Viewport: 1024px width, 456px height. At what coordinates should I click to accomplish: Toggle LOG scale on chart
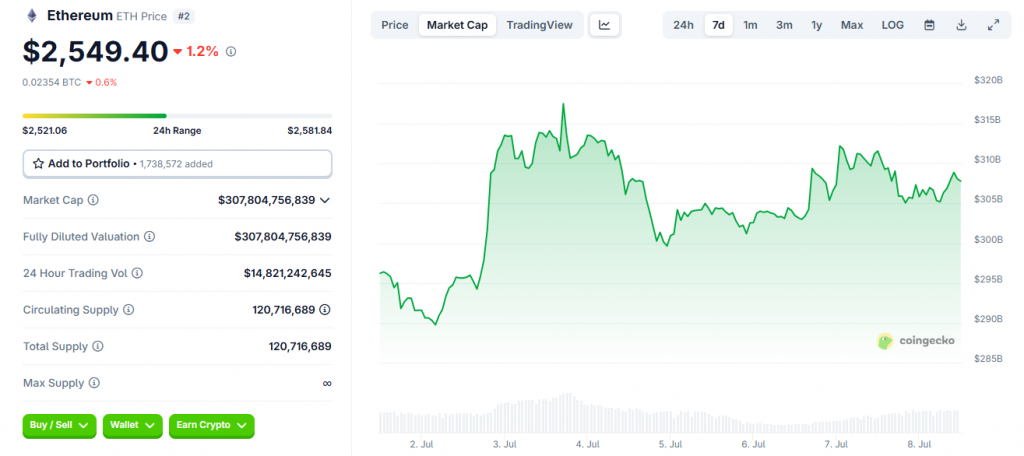(x=893, y=25)
